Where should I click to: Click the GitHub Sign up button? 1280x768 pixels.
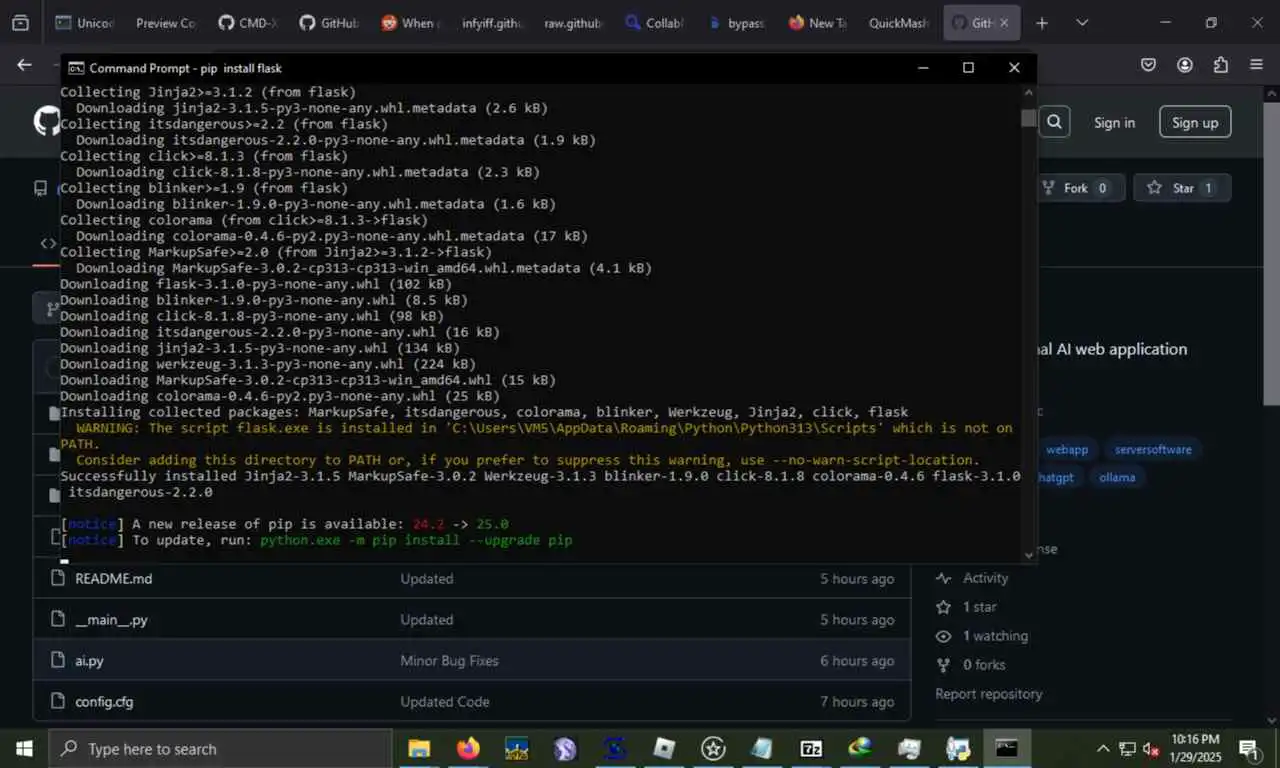pos(1195,122)
